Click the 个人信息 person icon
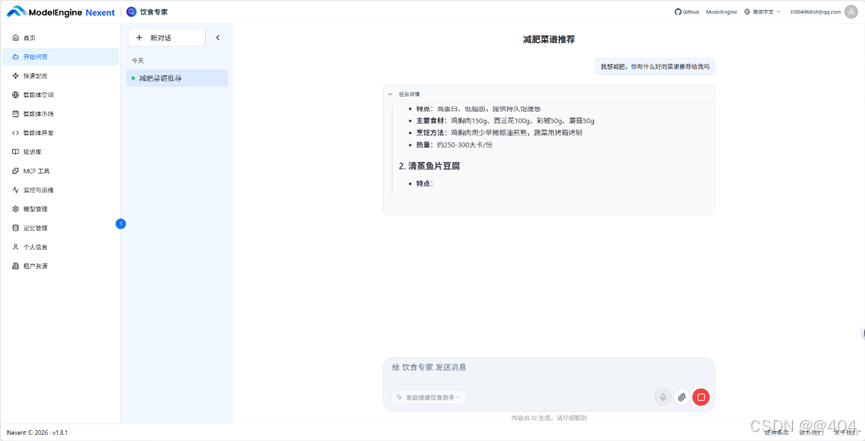The height and width of the screenshot is (441, 865). pos(15,247)
